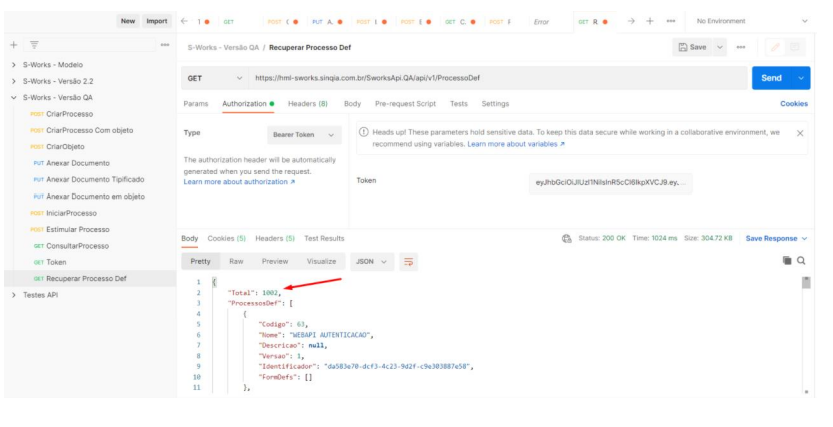This screenshot has height=427, width=833.
Task: Select the Visualize view
Action: coord(321,262)
